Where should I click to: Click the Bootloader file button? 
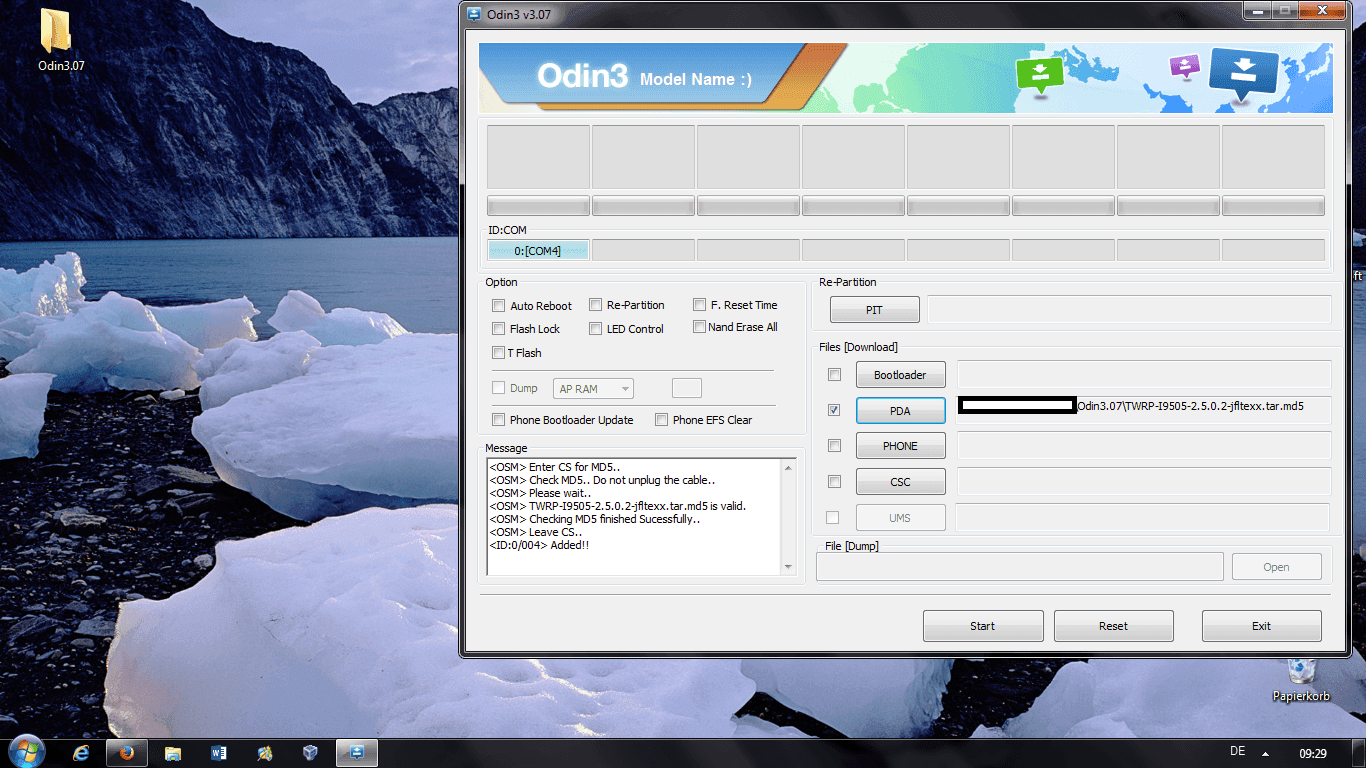(x=900, y=375)
